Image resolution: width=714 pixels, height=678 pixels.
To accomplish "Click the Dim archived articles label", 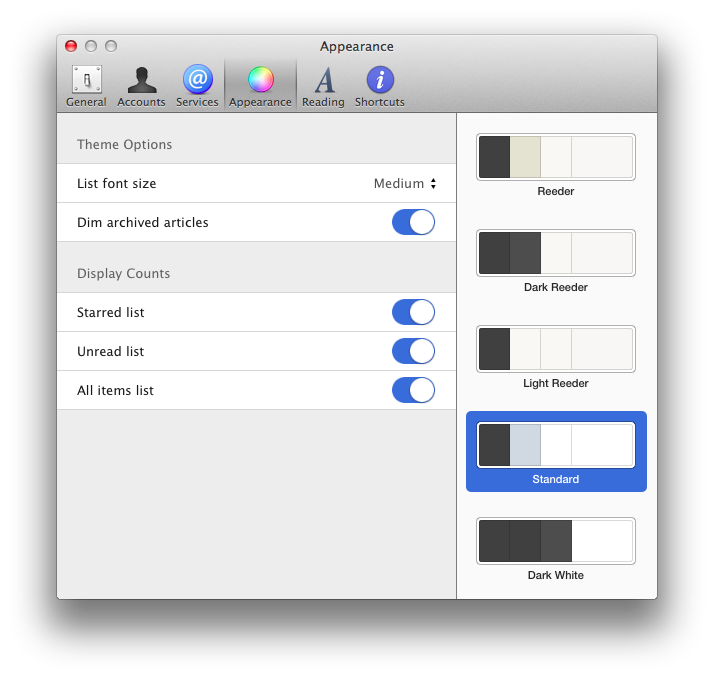I will click(x=143, y=222).
